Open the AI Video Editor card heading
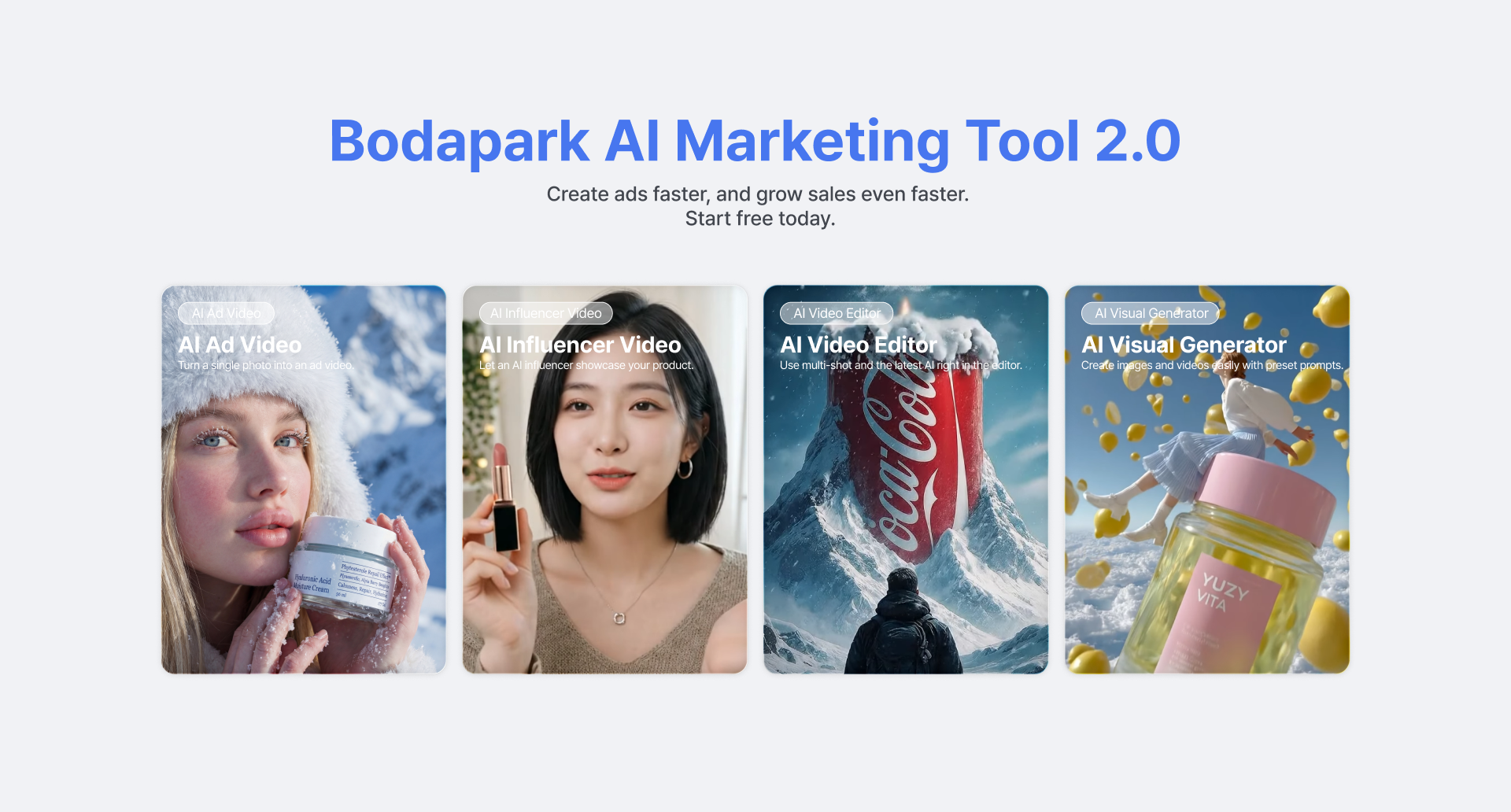The width and height of the screenshot is (1511, 812). coord(858,345)
